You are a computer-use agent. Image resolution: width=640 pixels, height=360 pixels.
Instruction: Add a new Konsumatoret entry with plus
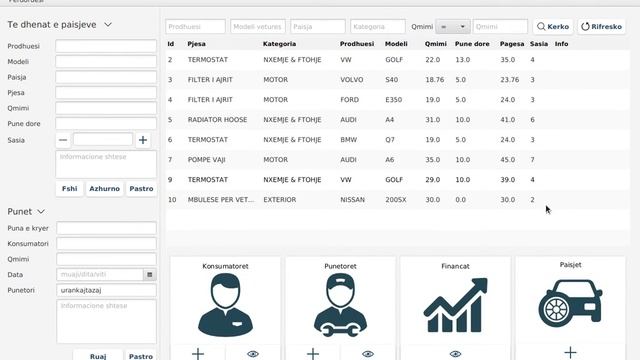point(198,353)
